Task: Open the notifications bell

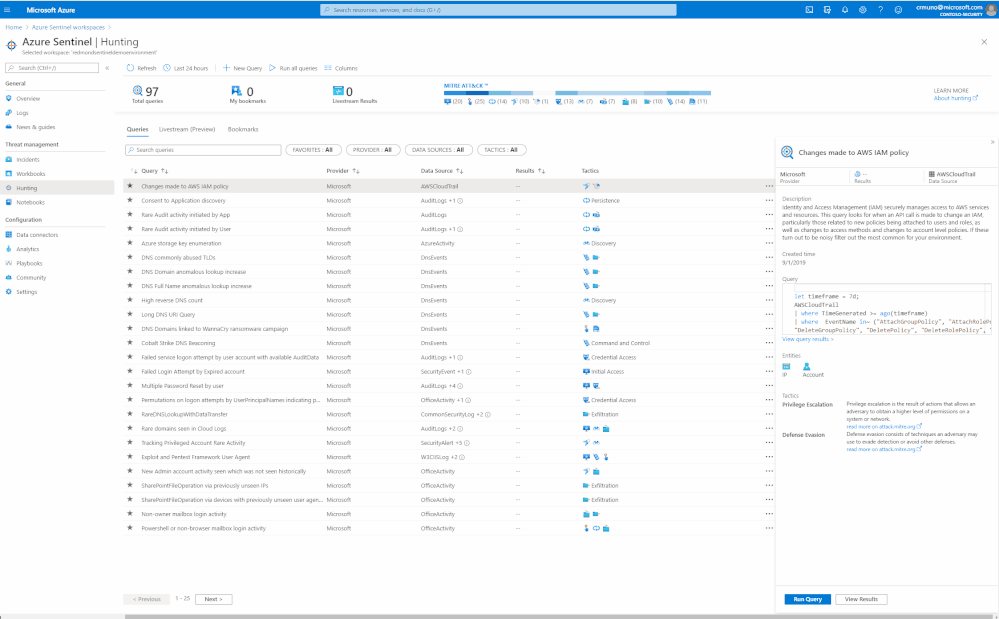Action: [845, 10]
